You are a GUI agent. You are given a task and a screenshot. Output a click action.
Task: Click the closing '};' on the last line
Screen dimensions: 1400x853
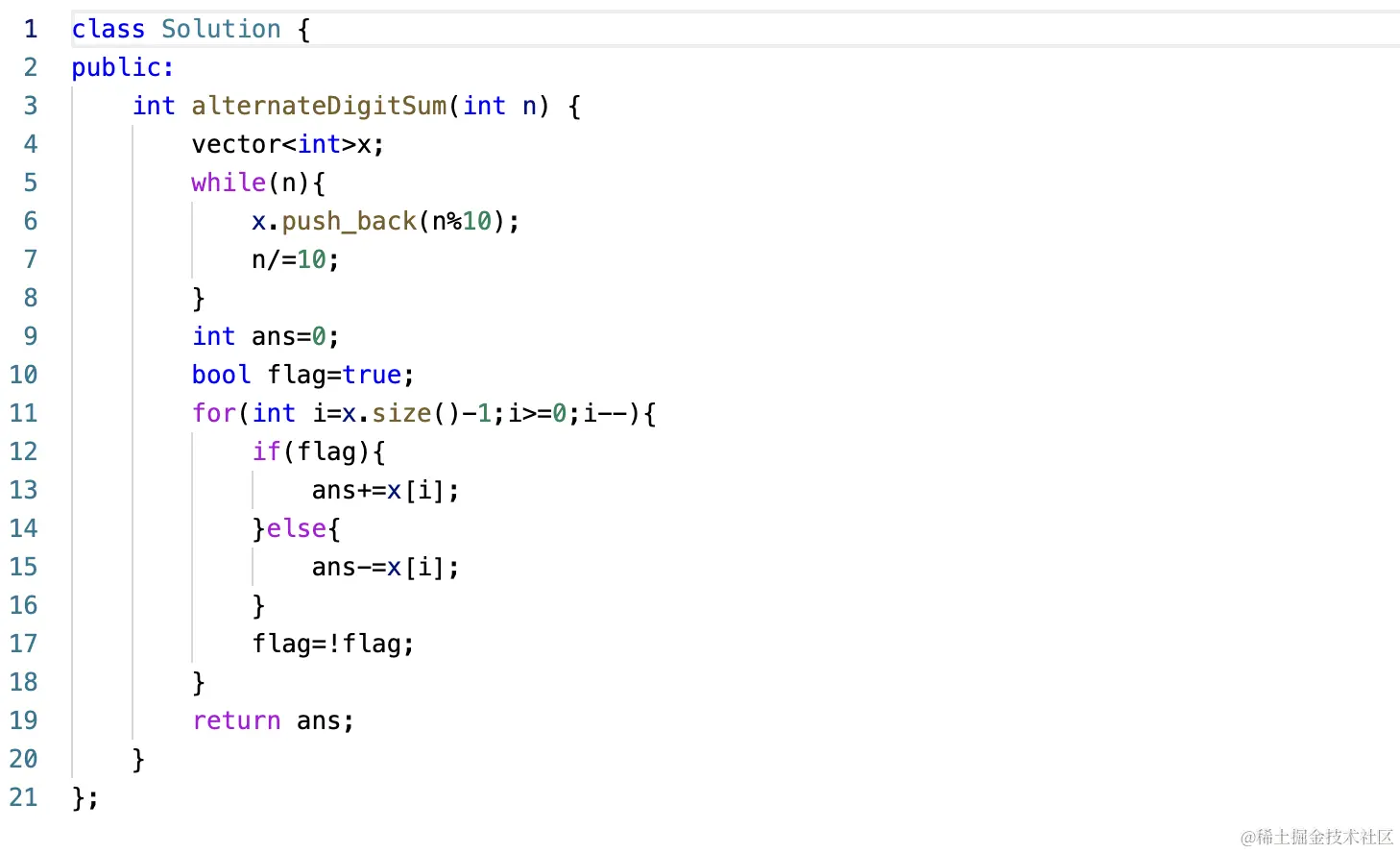click(85, 797)
